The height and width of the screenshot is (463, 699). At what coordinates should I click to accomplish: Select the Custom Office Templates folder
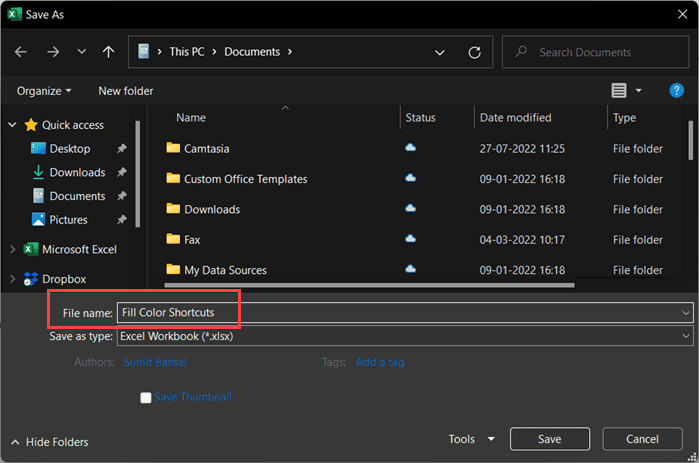246,179
